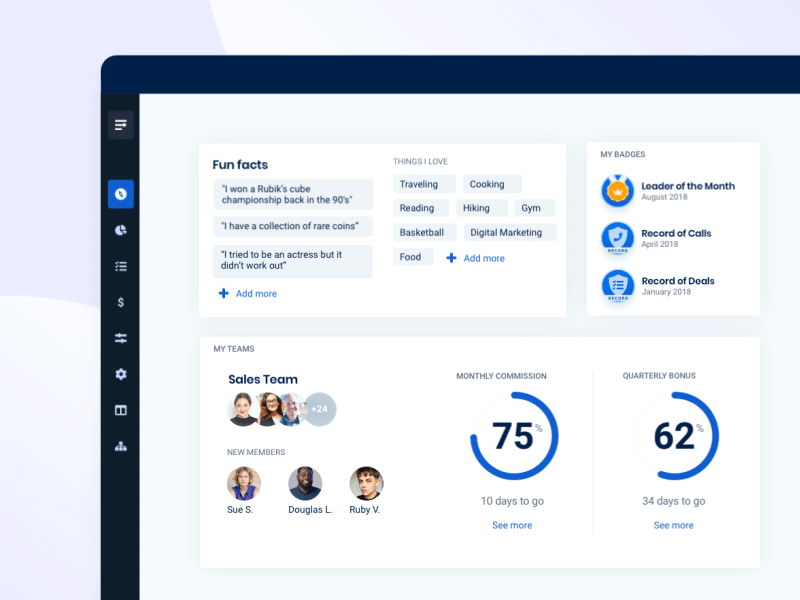Click the 34 days to go text
The height and width of the screenshot is (600, 800).
click(673, 501)
